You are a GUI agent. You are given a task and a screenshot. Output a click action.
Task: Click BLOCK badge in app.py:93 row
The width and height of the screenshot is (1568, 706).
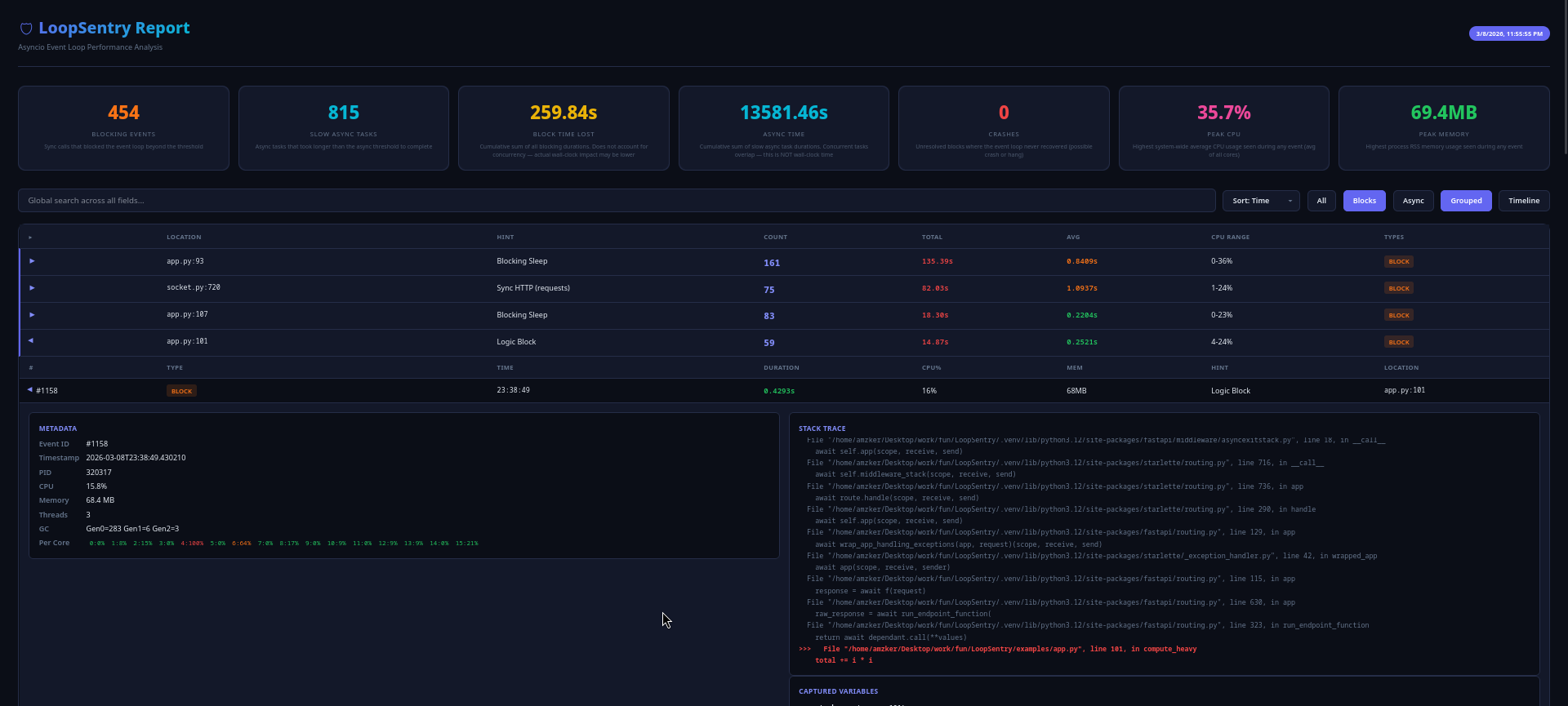pos(1399,262)
